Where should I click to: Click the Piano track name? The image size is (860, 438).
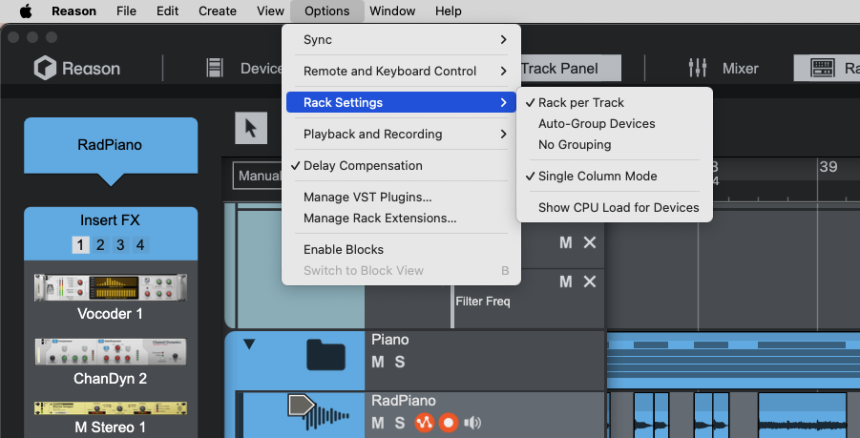pyautogui.click(x=390, y=340)
